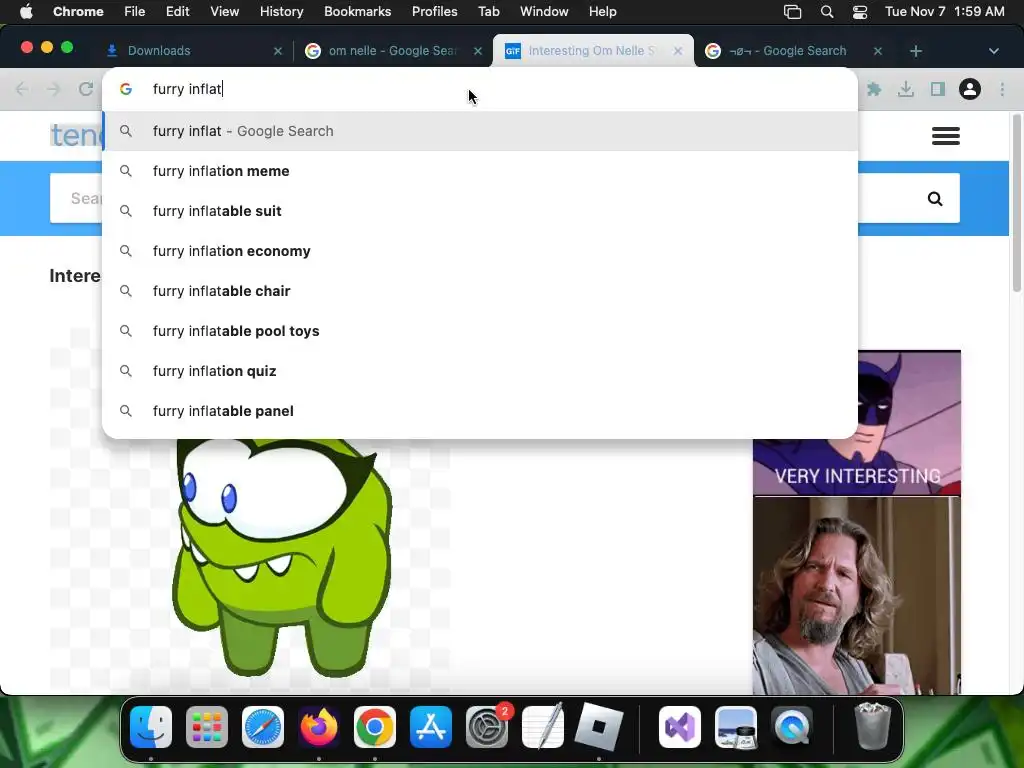Open Finder from the Dock
The image size is (1024, 768).
(x=151, y=727)
